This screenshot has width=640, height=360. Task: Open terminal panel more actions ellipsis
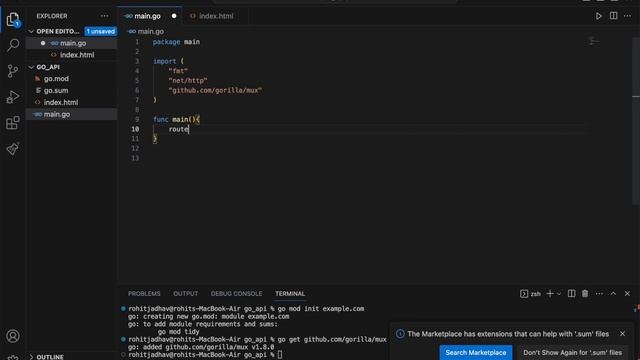[x=599, y=293]
